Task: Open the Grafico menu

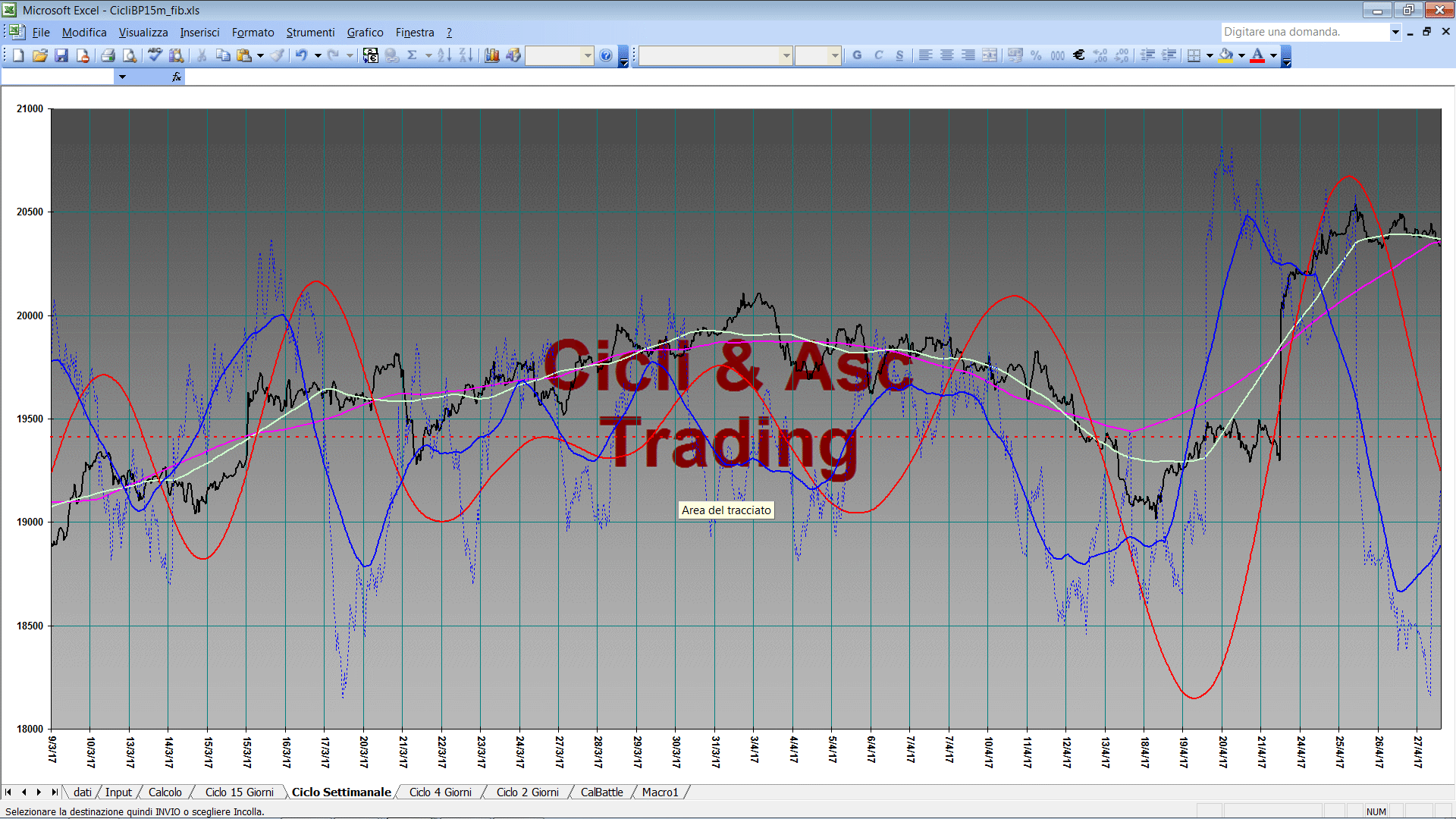Action: coord(365,32)
